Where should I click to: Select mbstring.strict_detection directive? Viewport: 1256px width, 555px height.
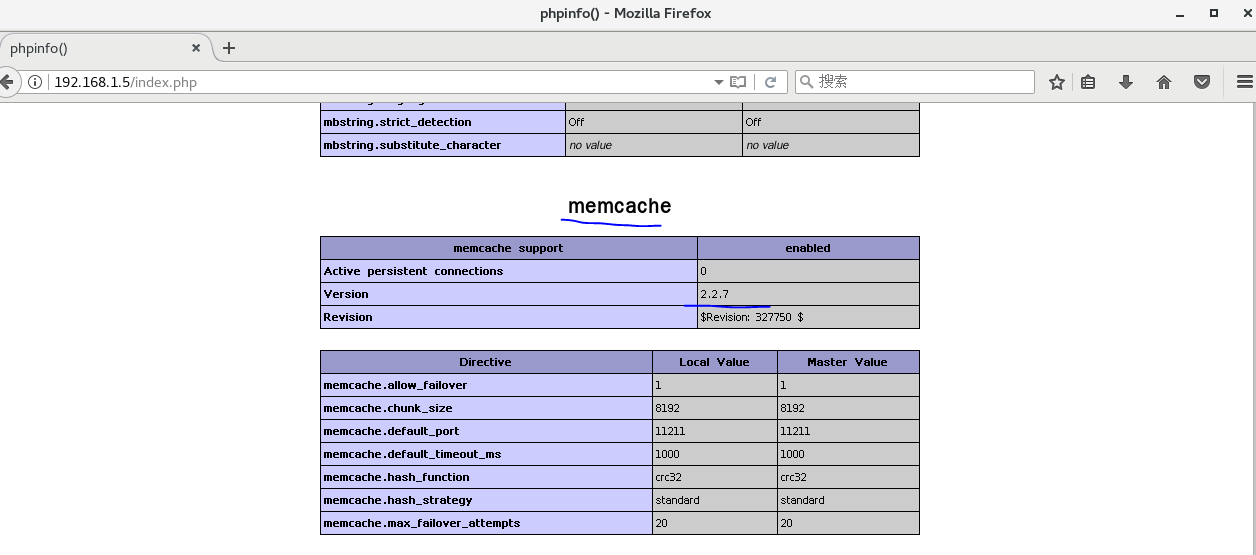pos(397,122)
